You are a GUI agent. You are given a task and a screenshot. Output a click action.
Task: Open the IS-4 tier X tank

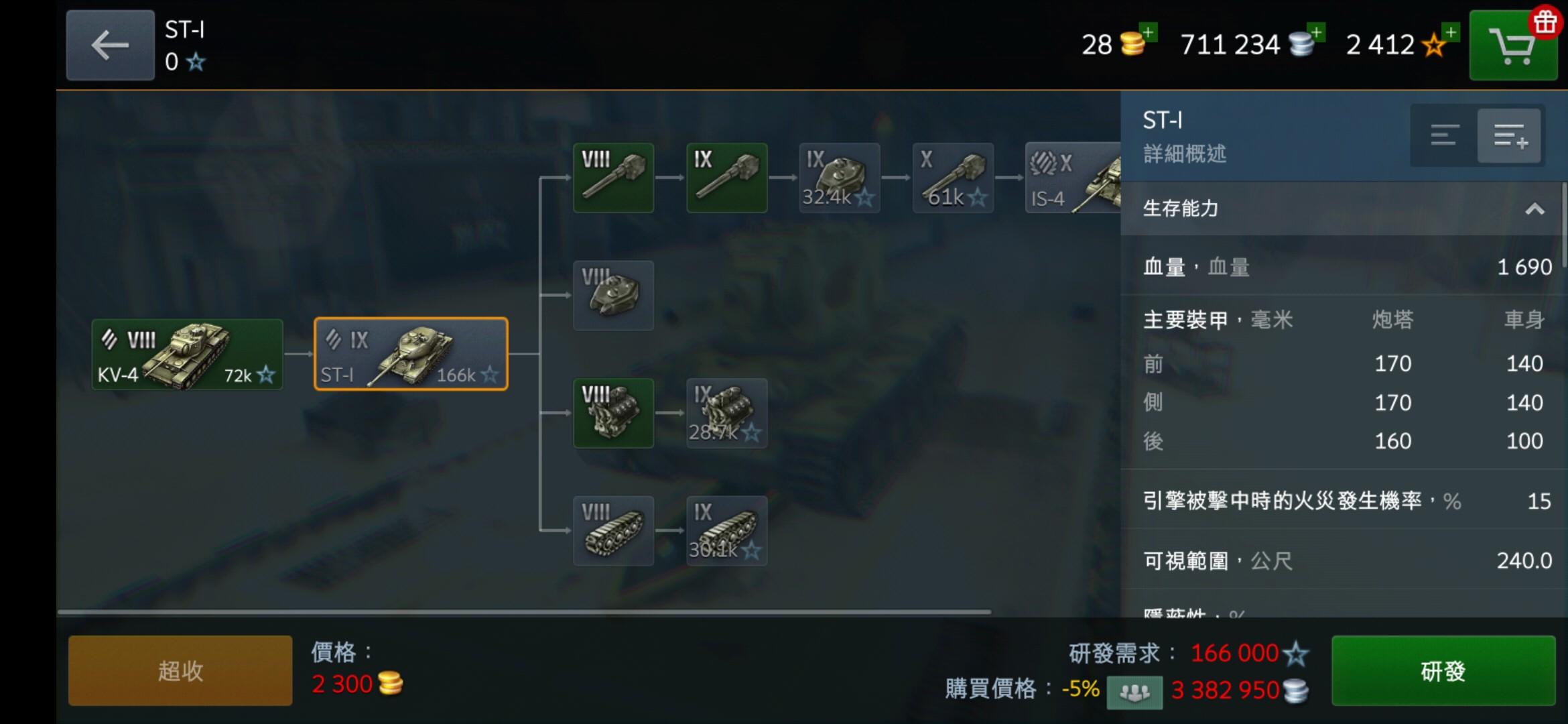(x=1073, y=178)
